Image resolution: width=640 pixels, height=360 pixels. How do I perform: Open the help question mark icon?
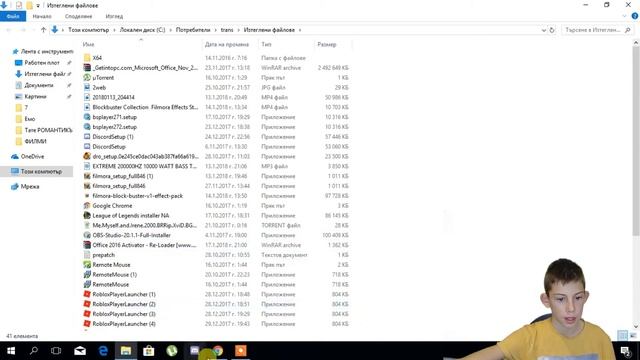(635, 16)
